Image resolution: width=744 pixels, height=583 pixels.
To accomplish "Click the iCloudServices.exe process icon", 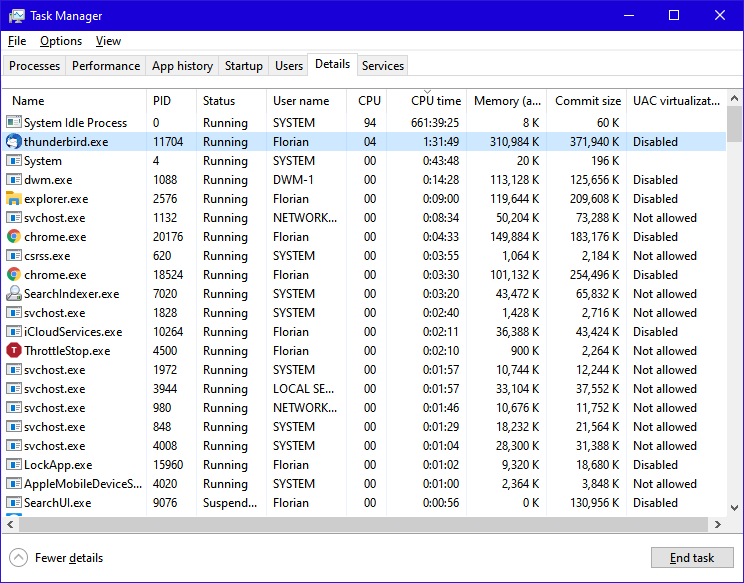I will (x=14, y=332).
